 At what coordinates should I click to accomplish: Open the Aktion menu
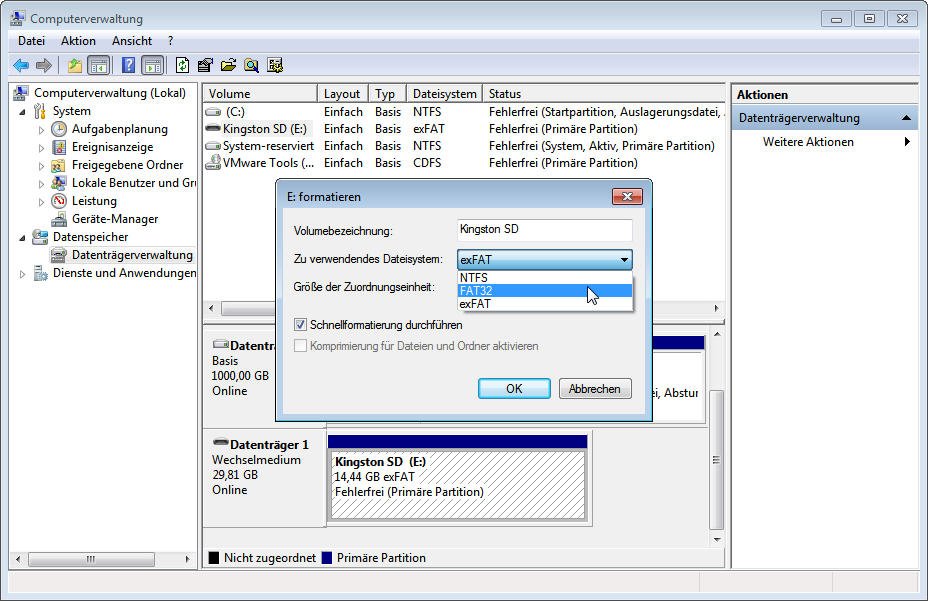point(78,41)
